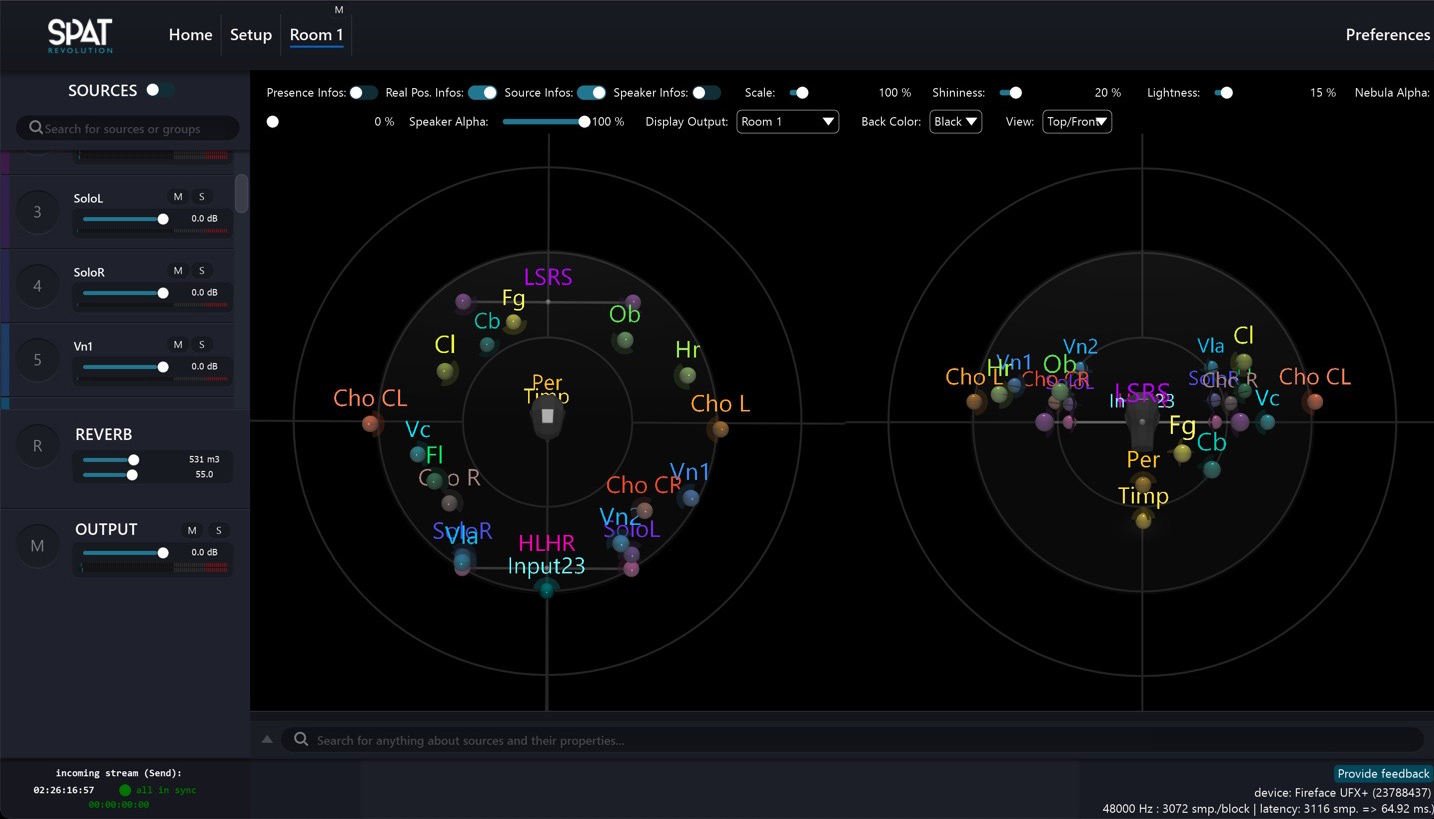Toggle Presence Infos switch
1434x819 pixels.
363,93
